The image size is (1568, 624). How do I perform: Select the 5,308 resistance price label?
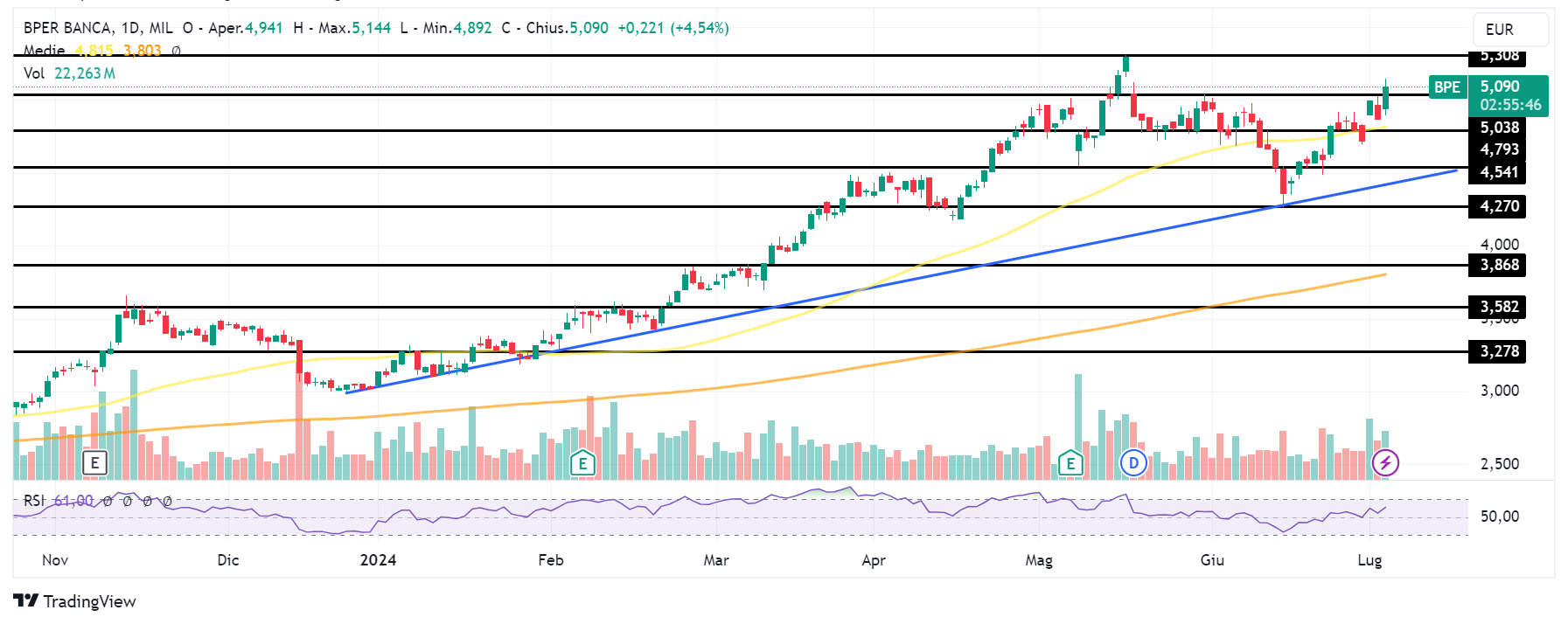coord(1499,56)
